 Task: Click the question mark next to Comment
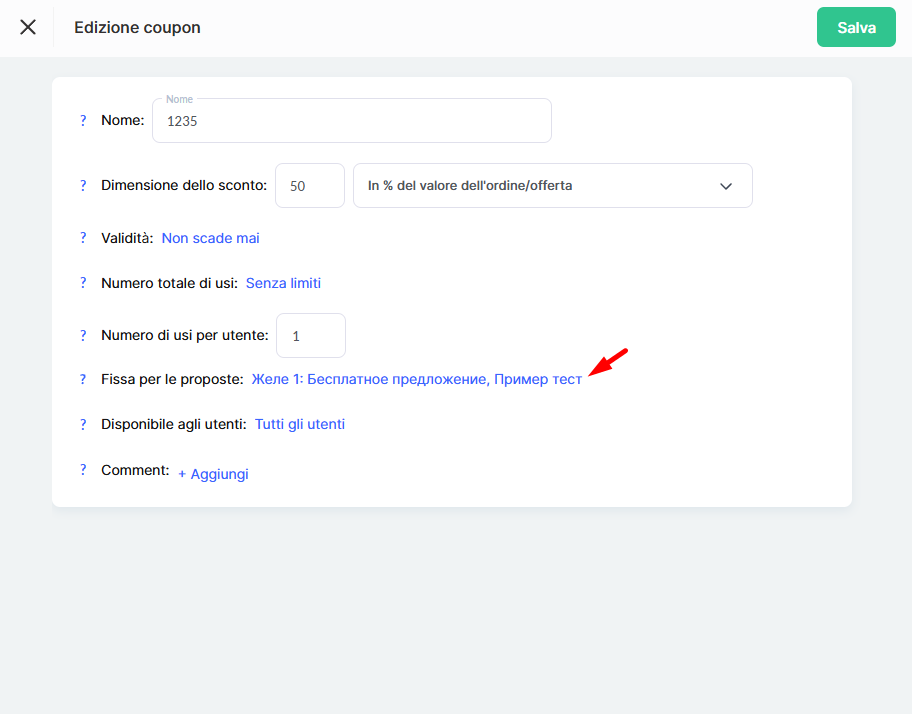tap(83, 470)
